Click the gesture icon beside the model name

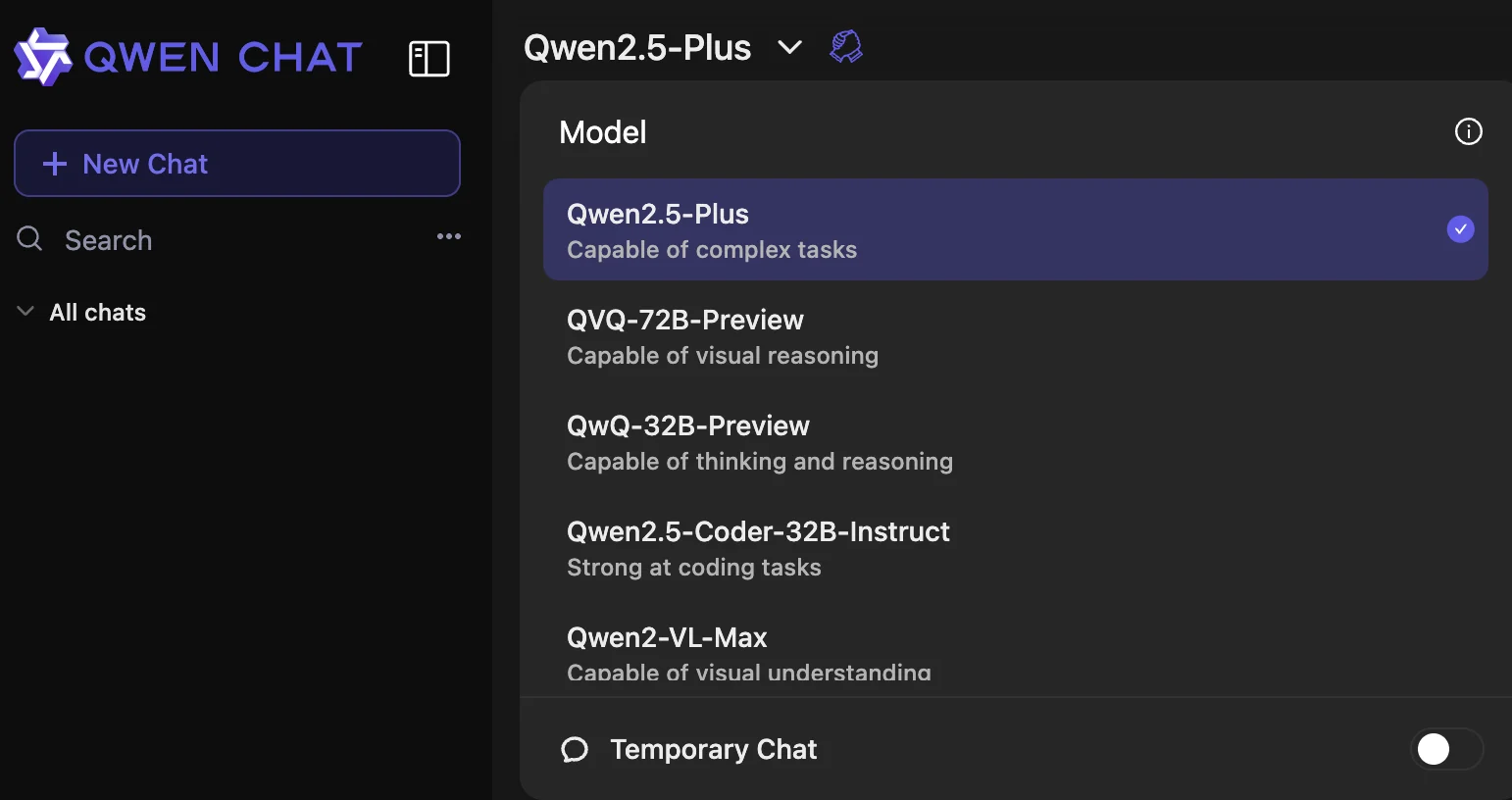point(844,45)
